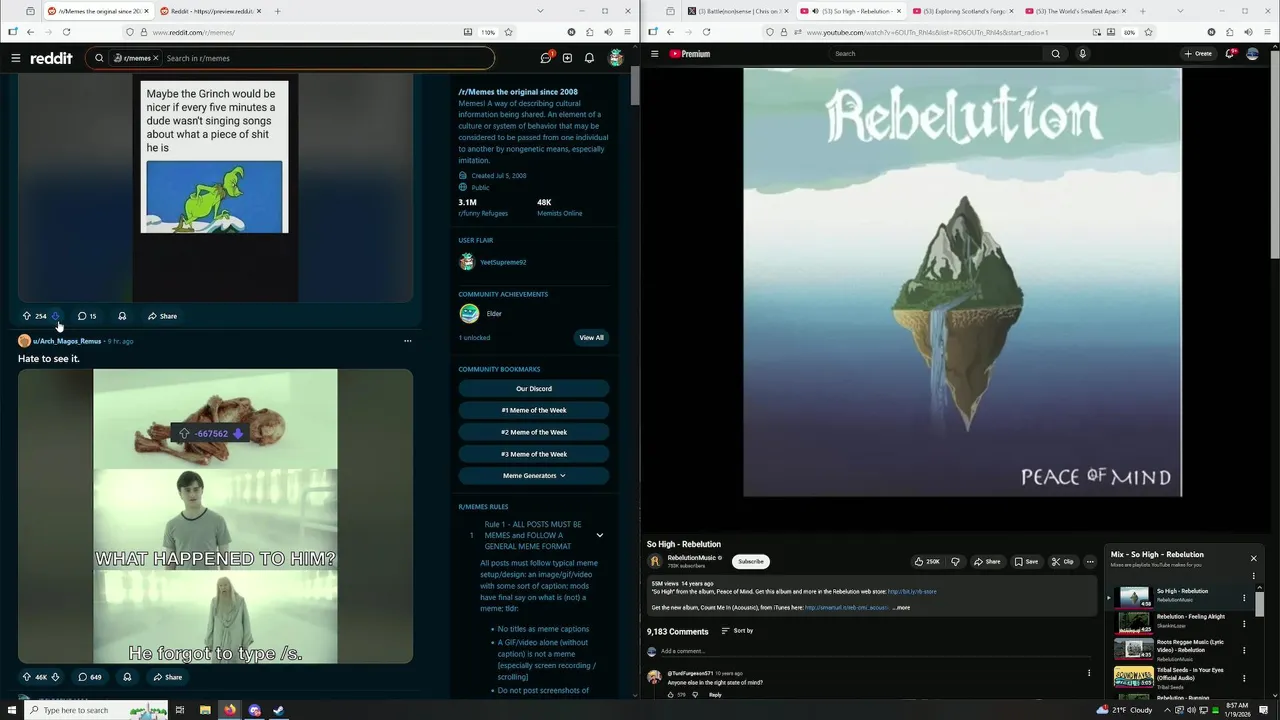Viewport: 1280px width, 720px height.
Task: Open Reddit user avatar menu
Action: tap(616, 58)
